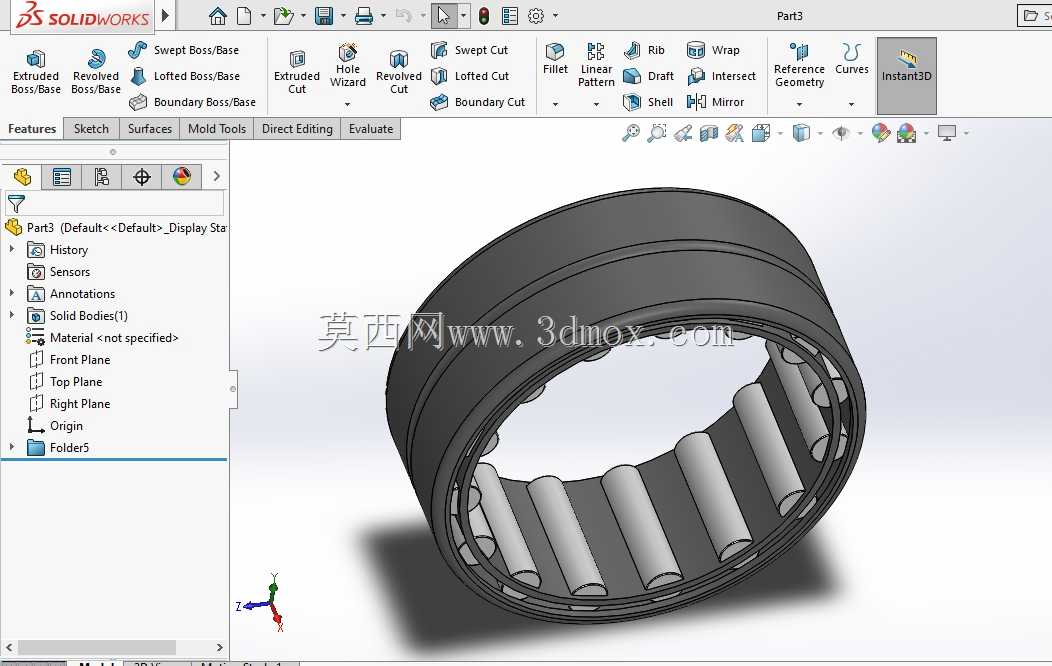Expand the Folder5 node
This screenshot has height=666, width=1052.
11,447
